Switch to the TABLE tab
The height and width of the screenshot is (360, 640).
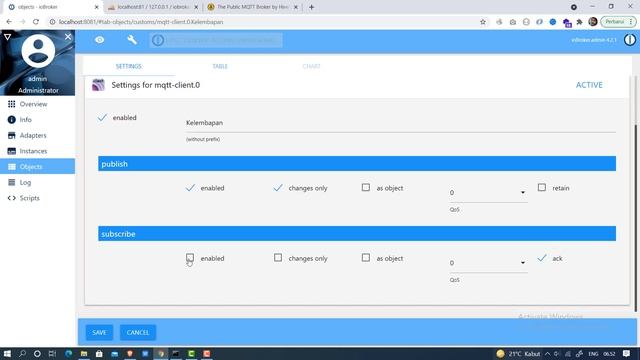point(220,66)
